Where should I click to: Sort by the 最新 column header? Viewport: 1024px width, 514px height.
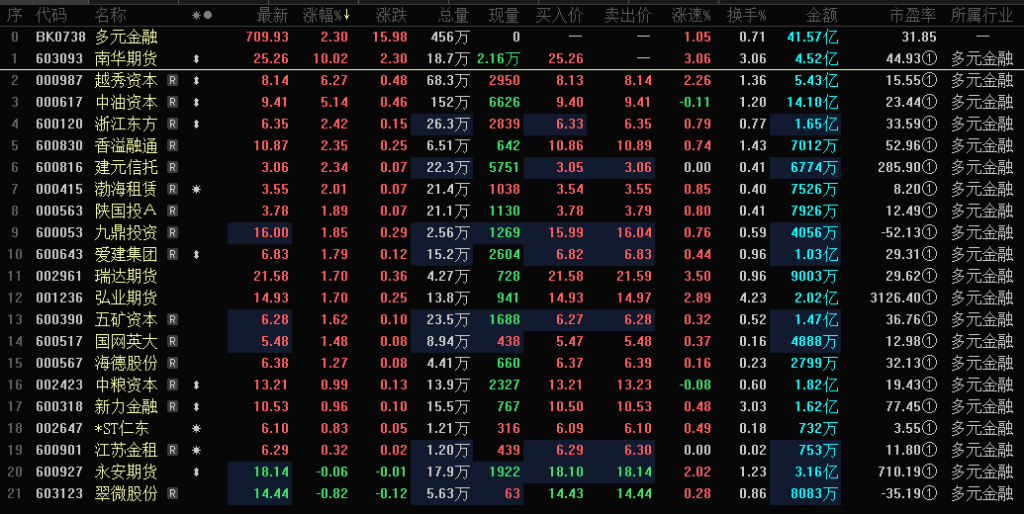pyautogui.click(x=272, y=15)
